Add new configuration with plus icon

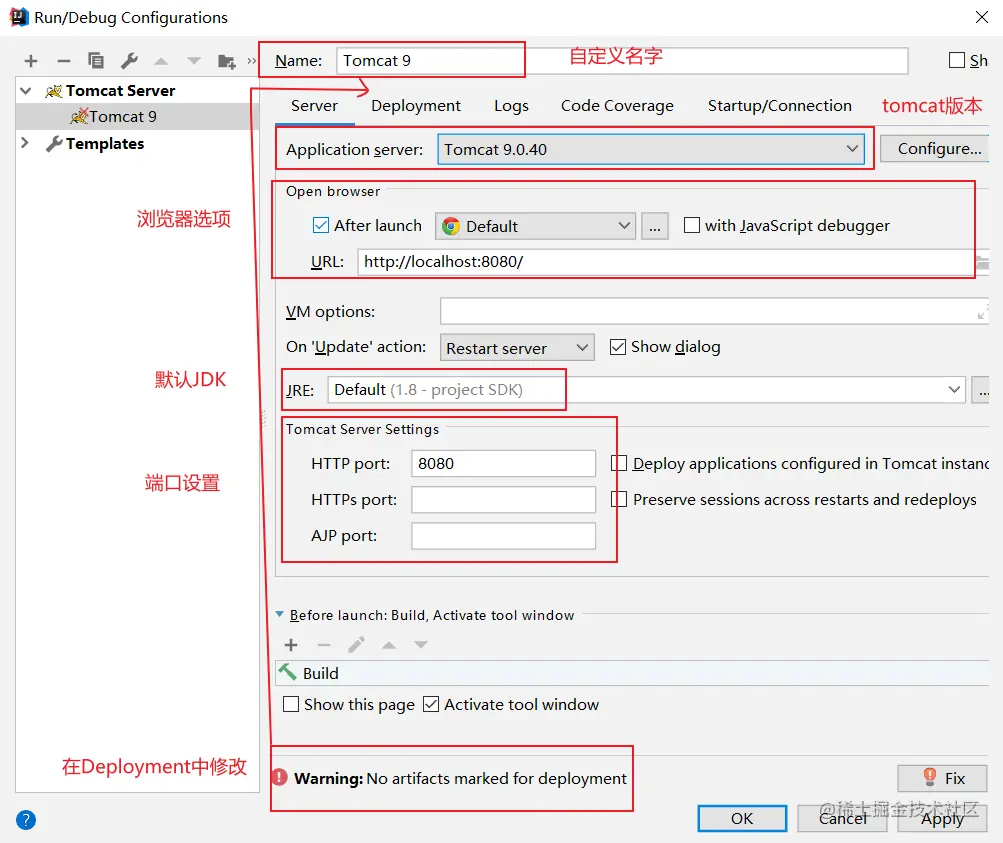point(31,61)
